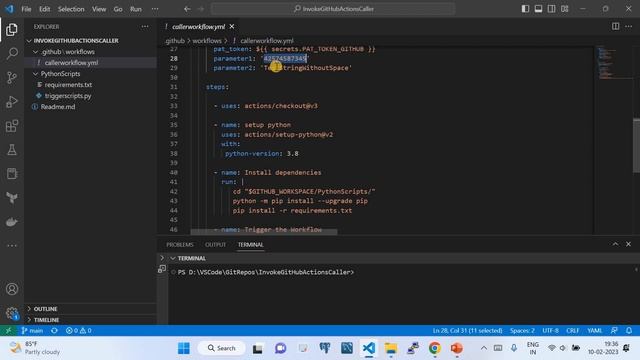Open callerworkflow.yml in the explorer tree

click(71, 63)
